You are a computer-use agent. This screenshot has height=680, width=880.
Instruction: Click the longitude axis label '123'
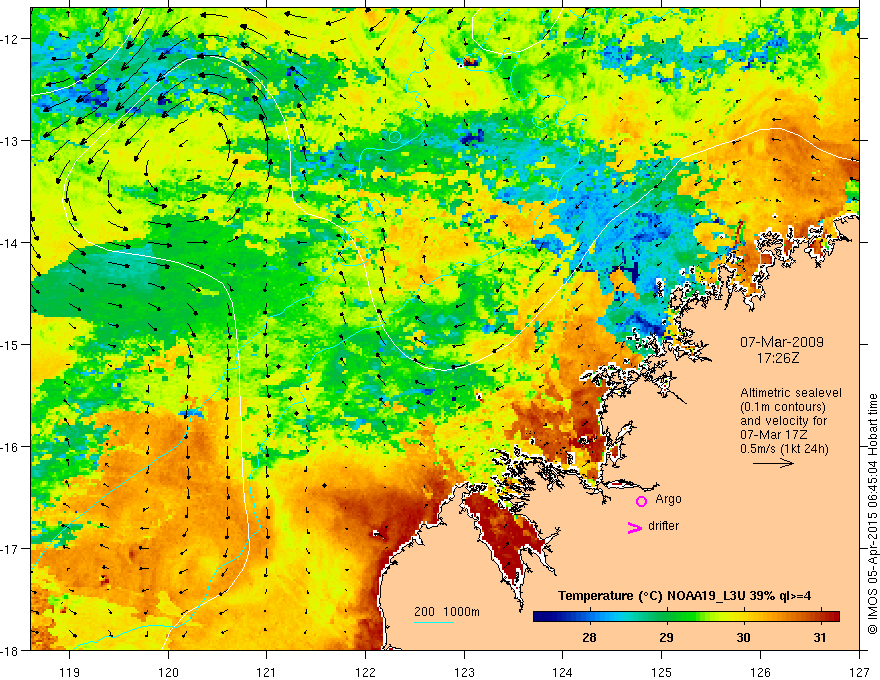(464, 672)
